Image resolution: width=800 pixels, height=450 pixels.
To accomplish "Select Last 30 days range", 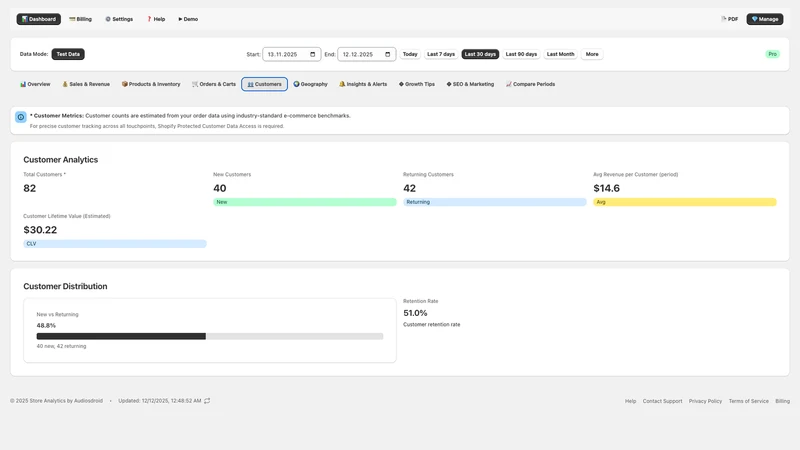I will 480,54.
